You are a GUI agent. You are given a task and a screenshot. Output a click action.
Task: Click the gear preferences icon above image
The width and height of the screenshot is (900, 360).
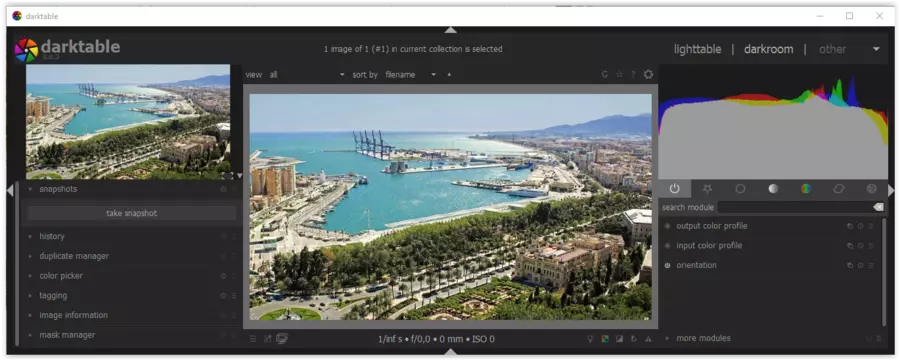coord(649,75)
